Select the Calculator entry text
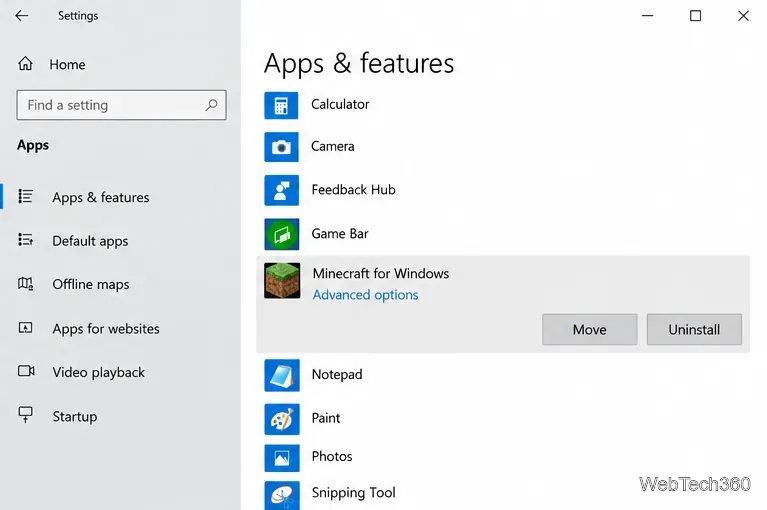767x510 pixels. point(340,104)
